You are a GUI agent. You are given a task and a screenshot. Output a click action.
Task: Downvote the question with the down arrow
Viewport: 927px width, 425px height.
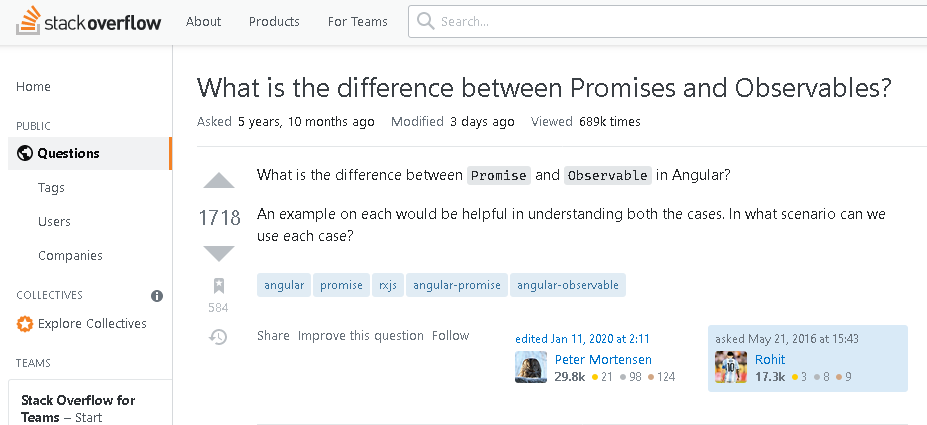coord(219,254)
